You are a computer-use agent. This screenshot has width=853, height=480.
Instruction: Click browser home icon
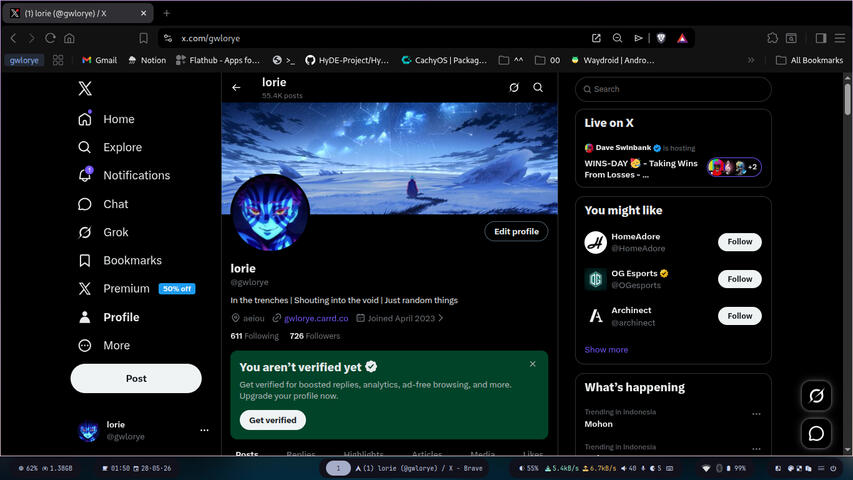[69, 38]
